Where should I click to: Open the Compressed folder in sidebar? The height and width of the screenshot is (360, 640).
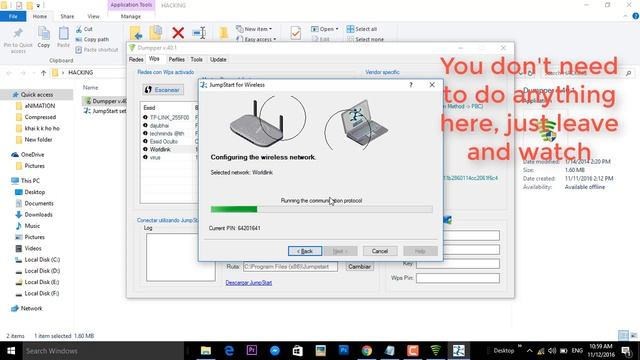click(x=40, y=117)
